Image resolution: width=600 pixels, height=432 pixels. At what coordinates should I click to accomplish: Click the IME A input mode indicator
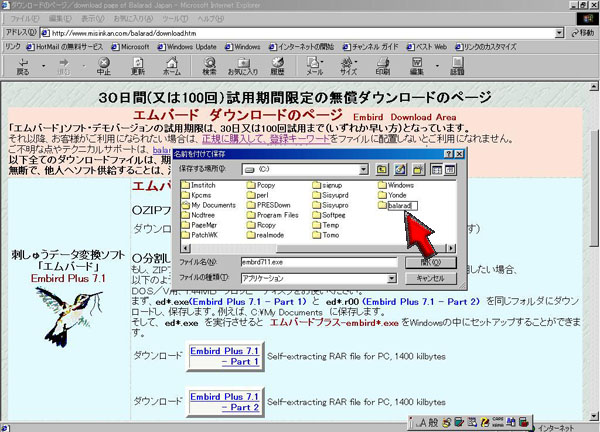tap(422, 422)
